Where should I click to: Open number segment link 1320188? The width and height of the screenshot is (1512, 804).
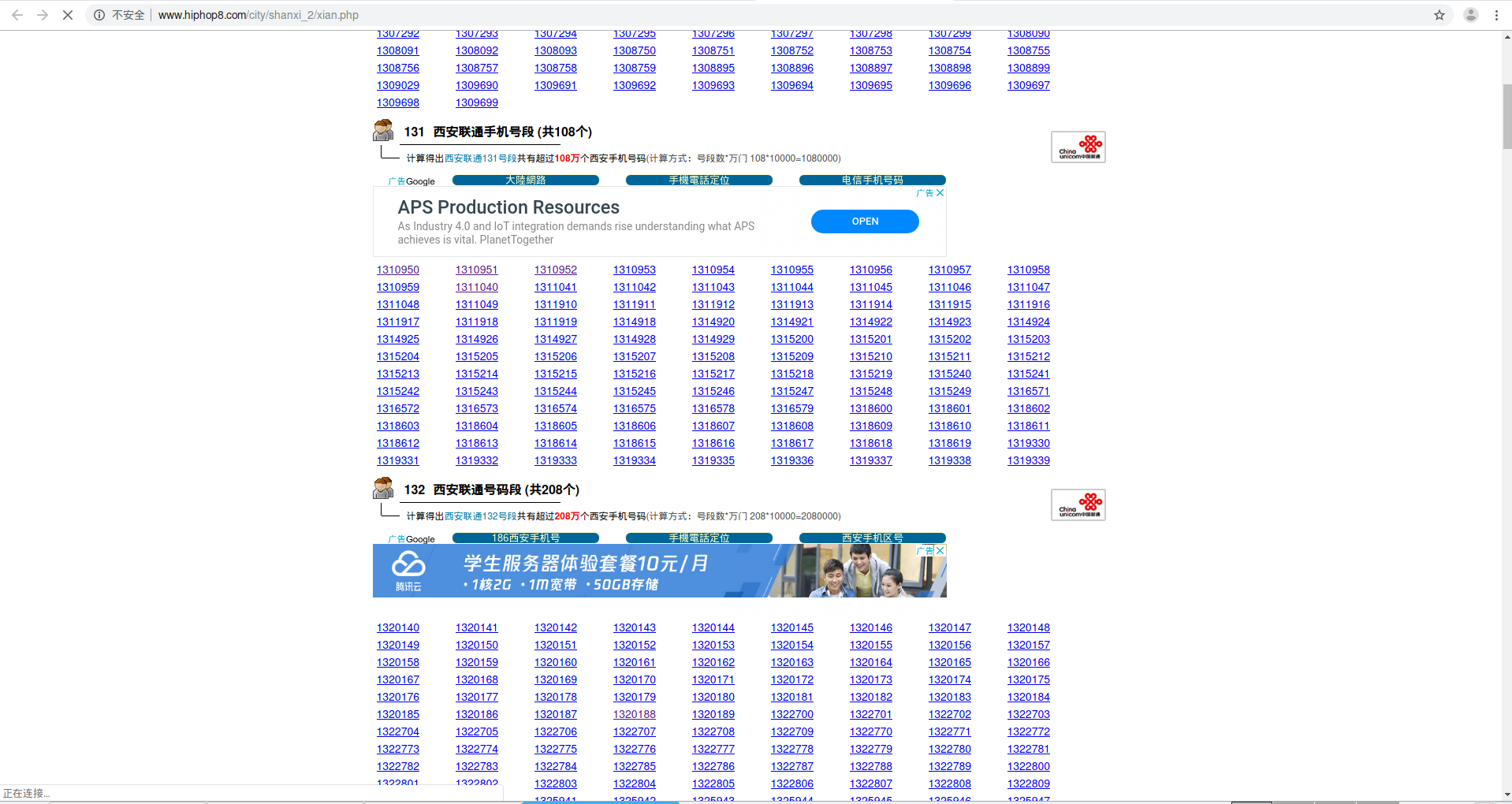635,715
